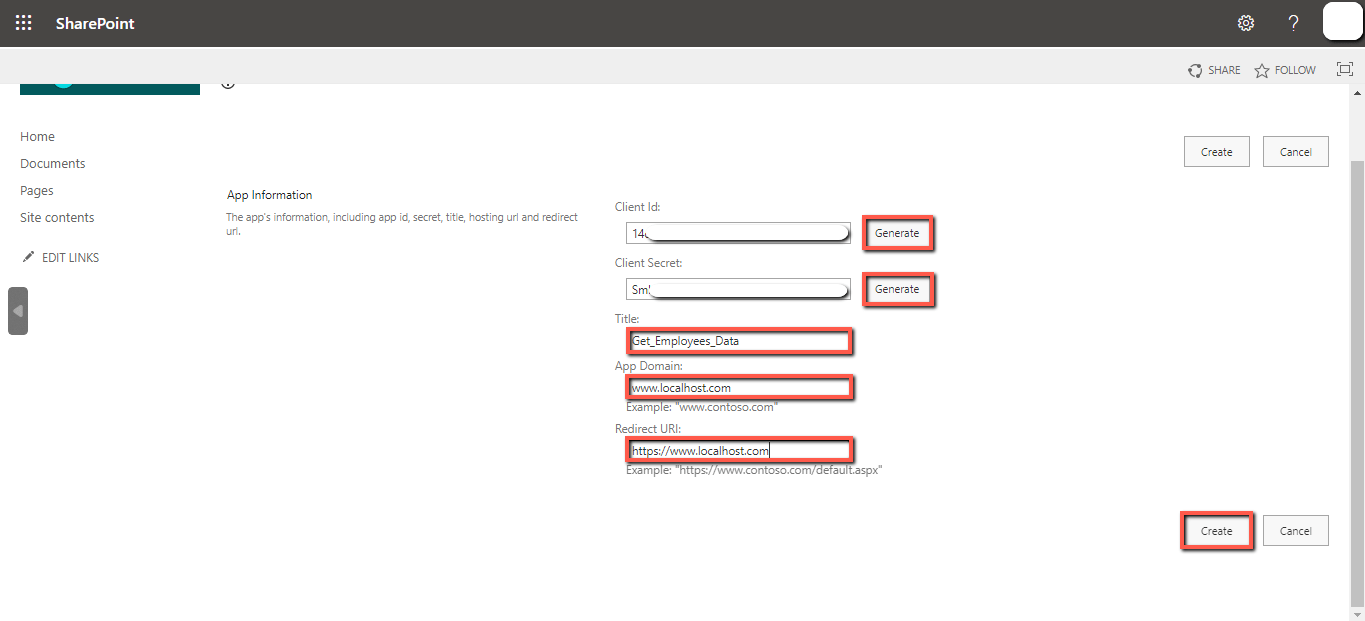1365x621 pixels.
Task: Click the Title field with Get_Employees_Data
Action: [x=740, y=341]
